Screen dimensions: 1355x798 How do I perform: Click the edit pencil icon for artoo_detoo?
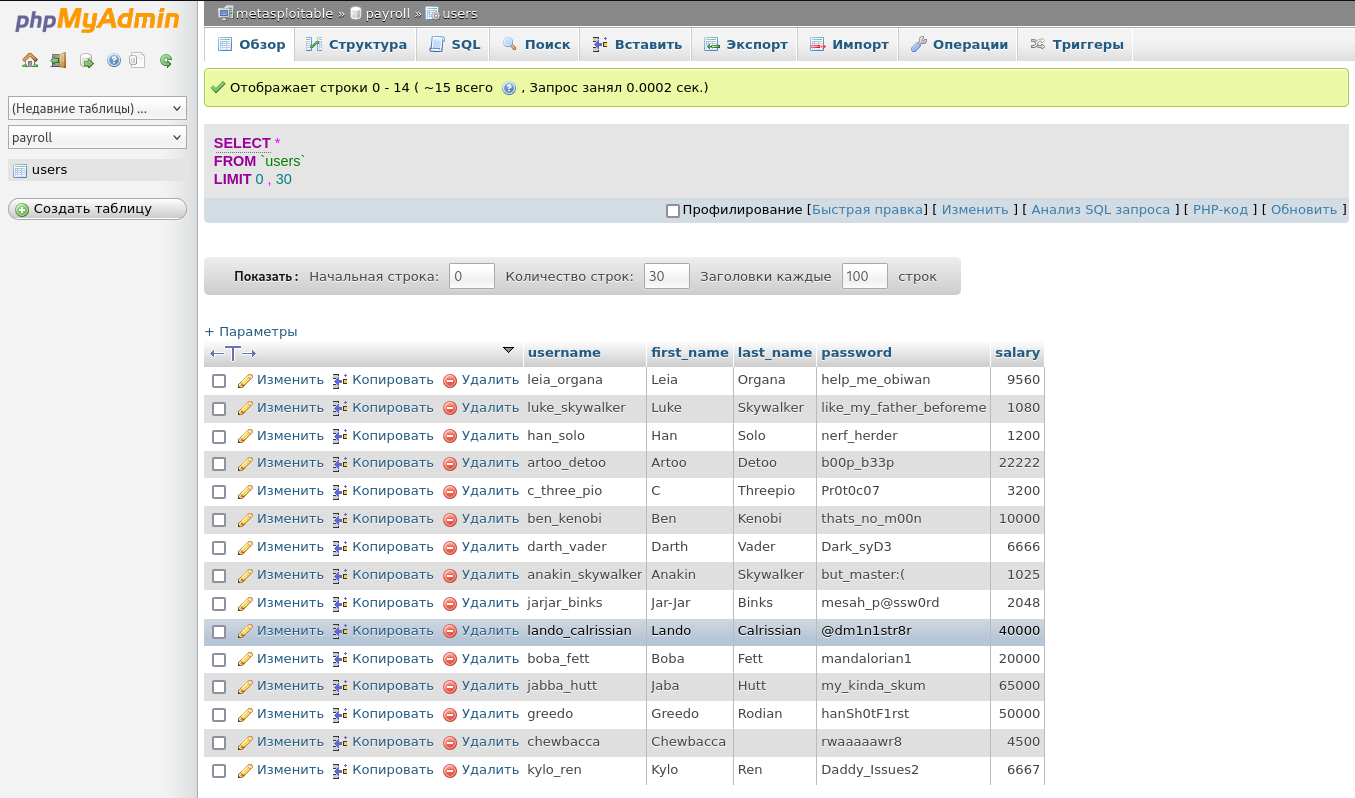tap(245, 464)
